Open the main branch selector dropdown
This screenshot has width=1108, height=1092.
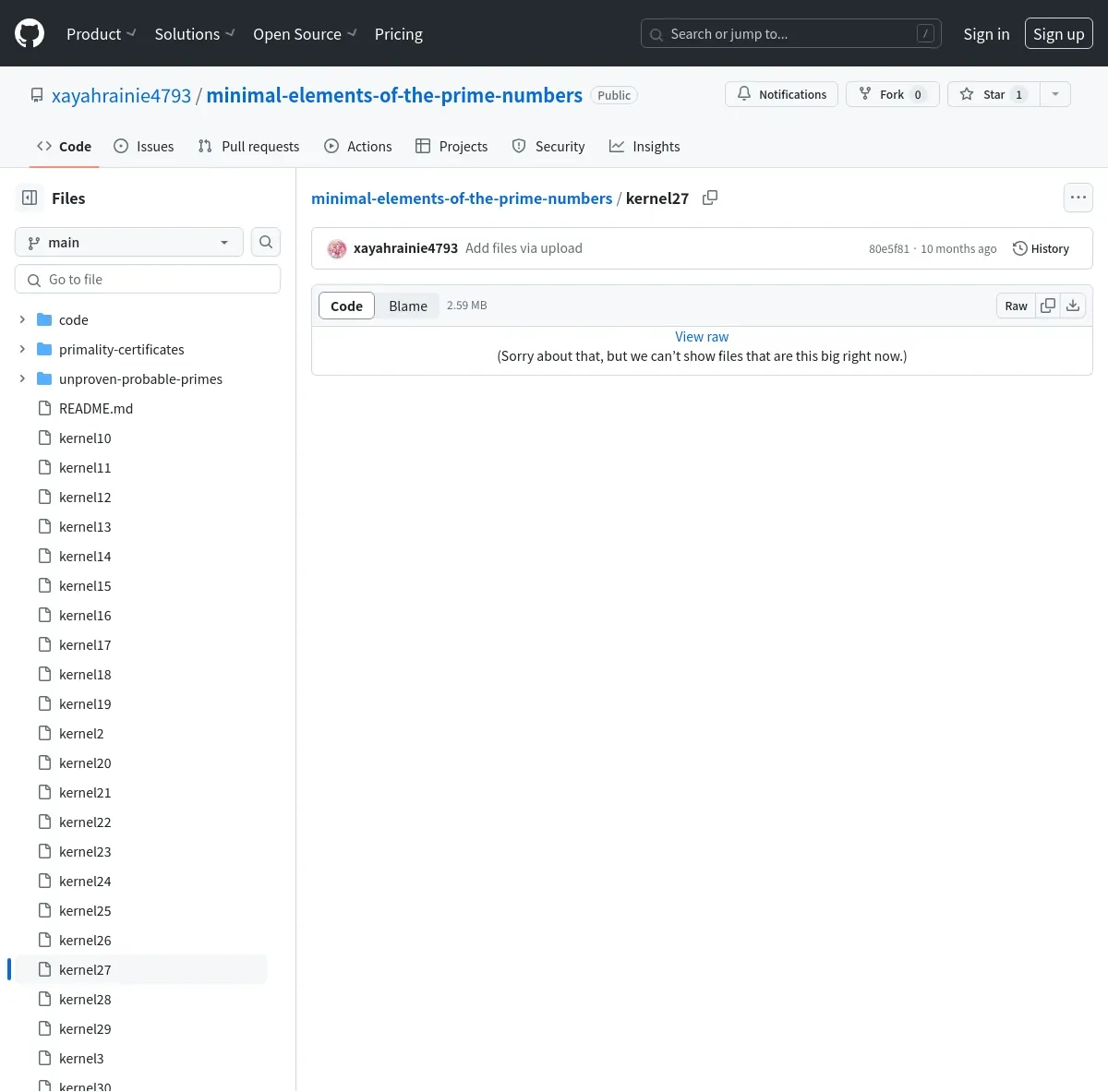(129, 242)
